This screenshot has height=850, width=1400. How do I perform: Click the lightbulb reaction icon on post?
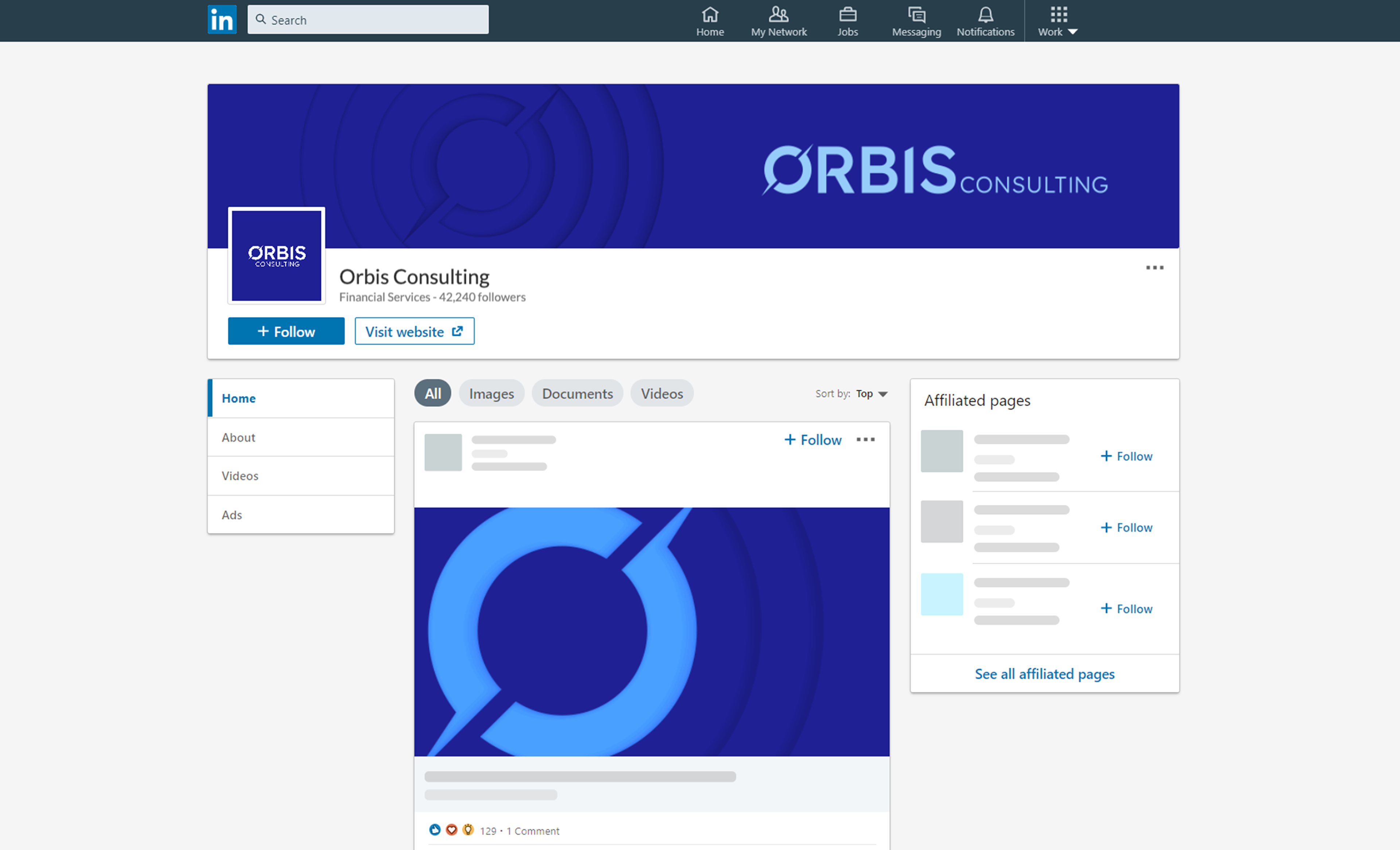468,830
